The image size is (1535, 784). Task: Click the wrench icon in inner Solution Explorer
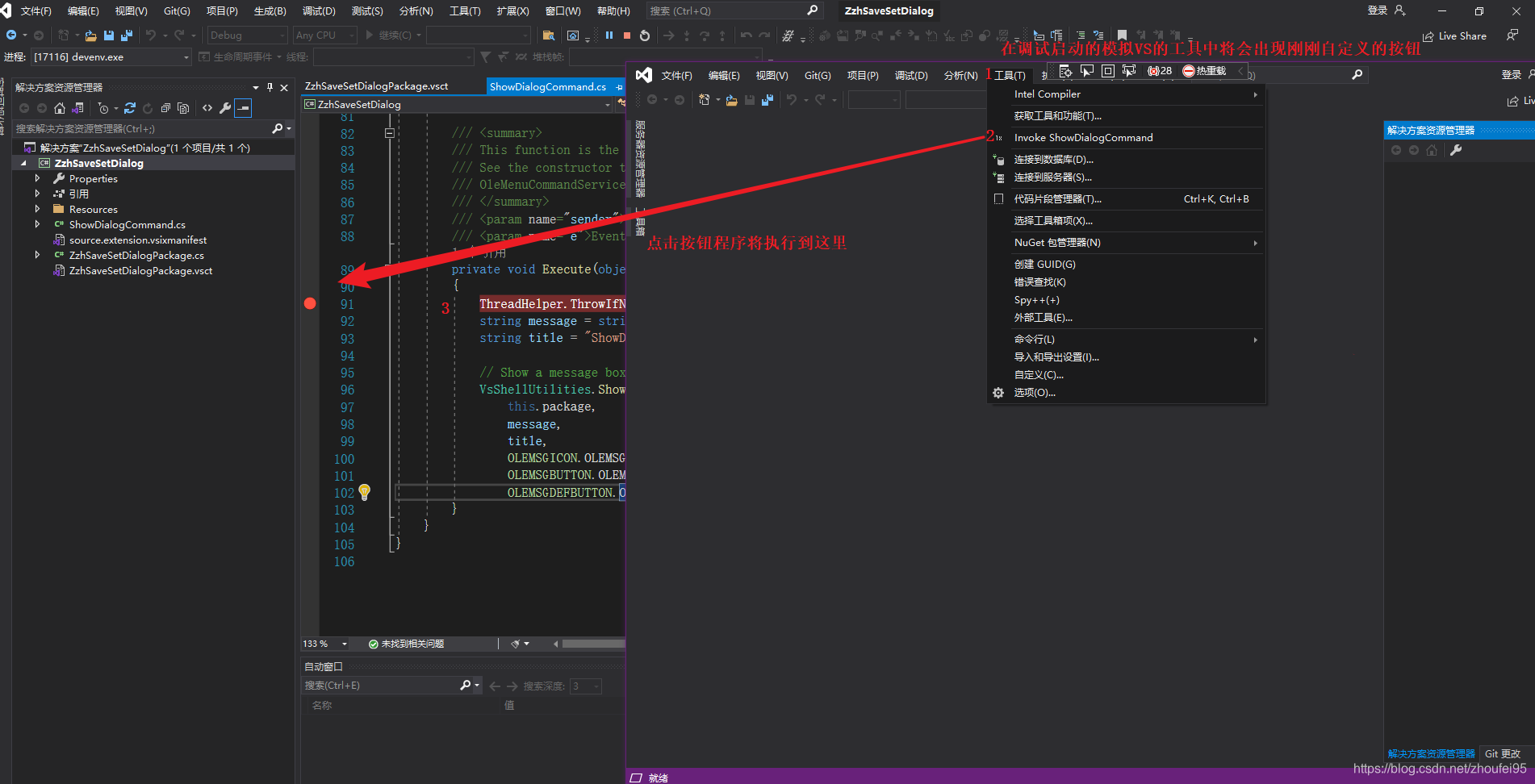pos(1456,150)
